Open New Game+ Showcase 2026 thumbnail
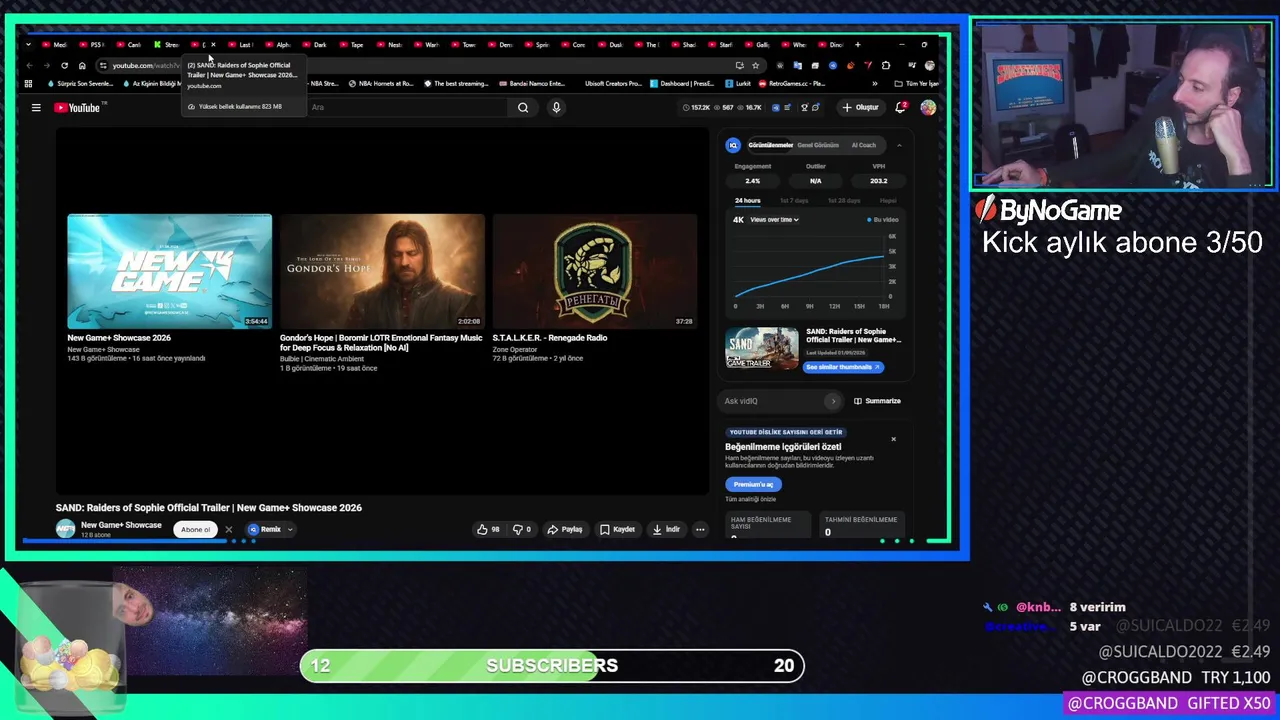 [x=169, y=271]
